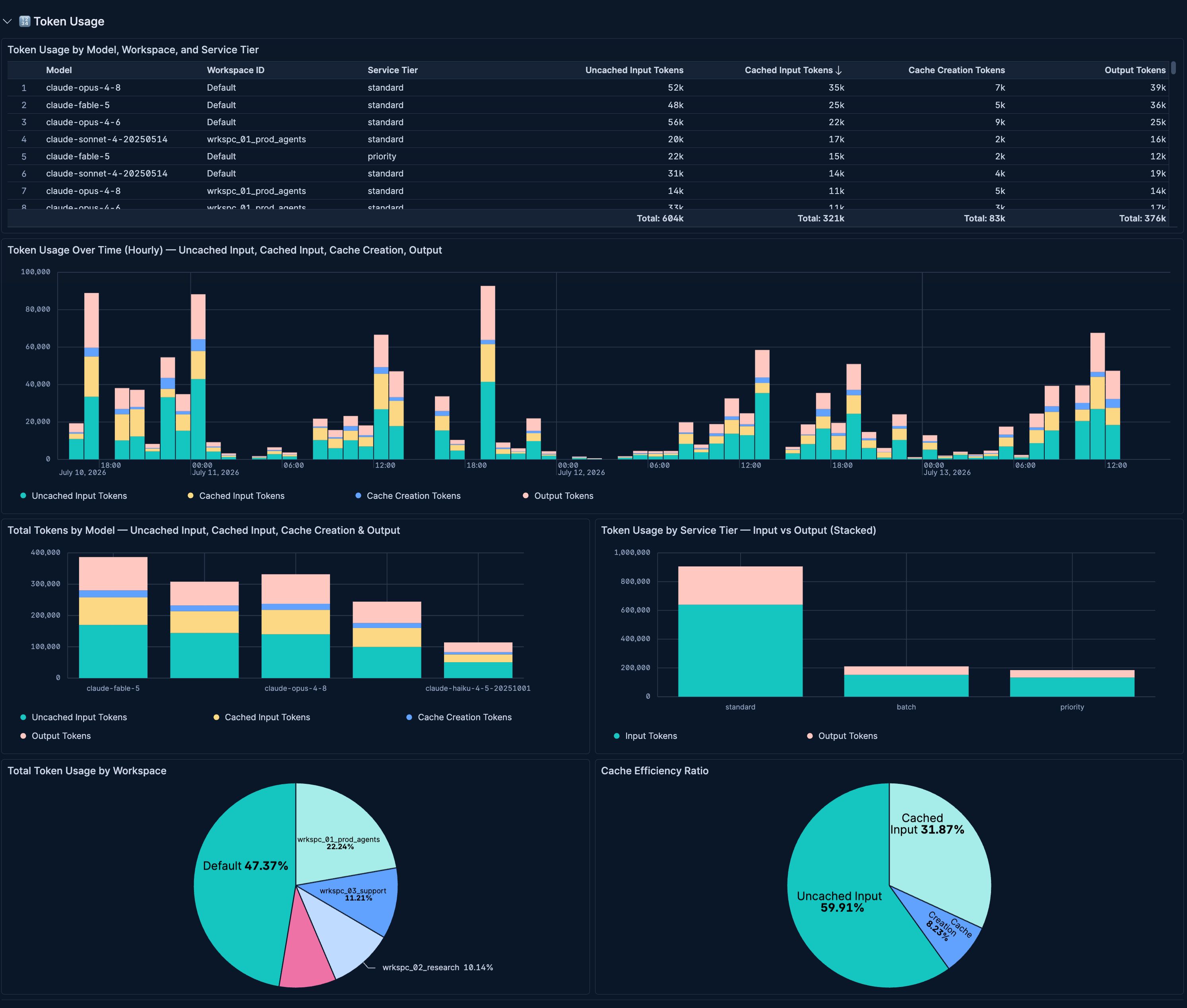Toggle Cached Input Tokens legend in hourly chart
This screenshot has width=1187, height=1008.
tap(236, 496)
